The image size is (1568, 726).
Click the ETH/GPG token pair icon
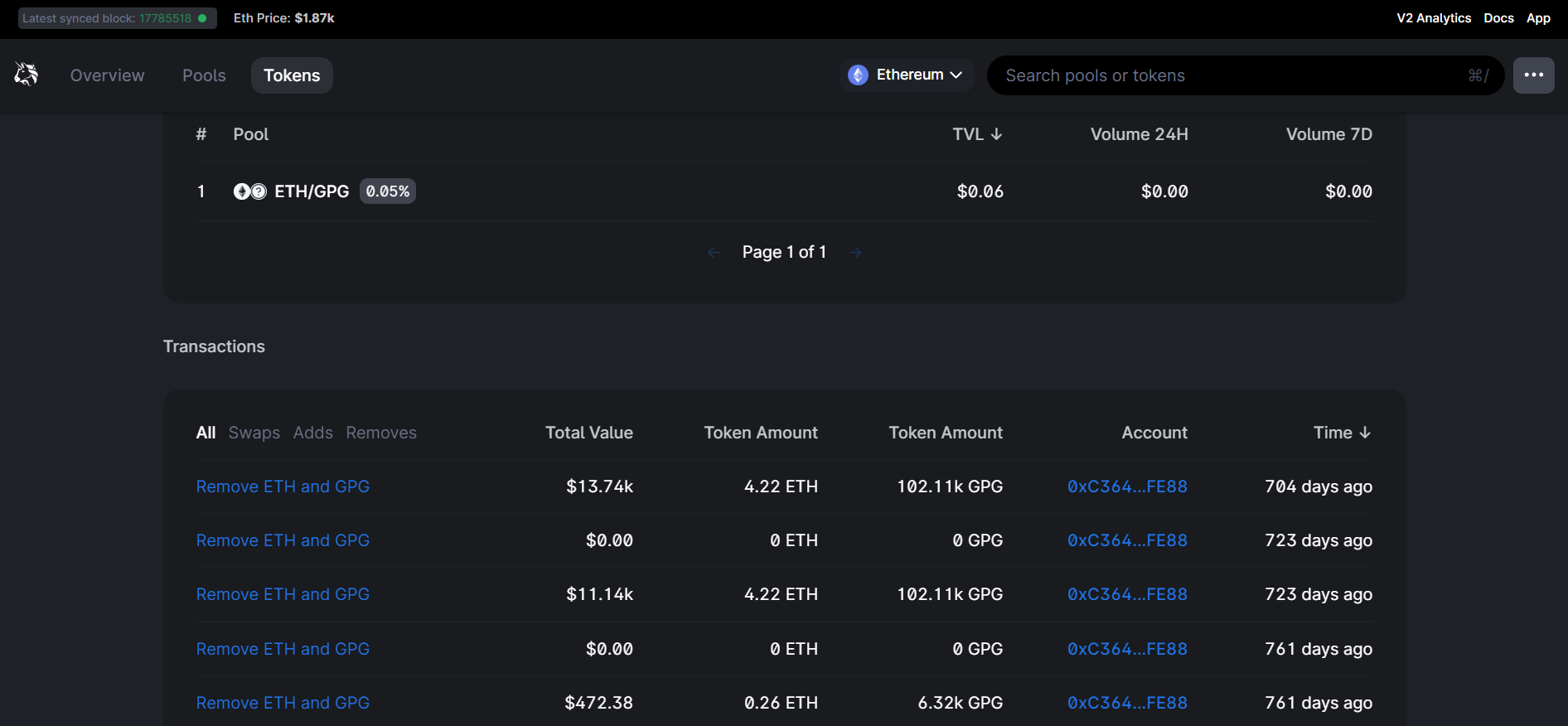click(x=249, y=191)
